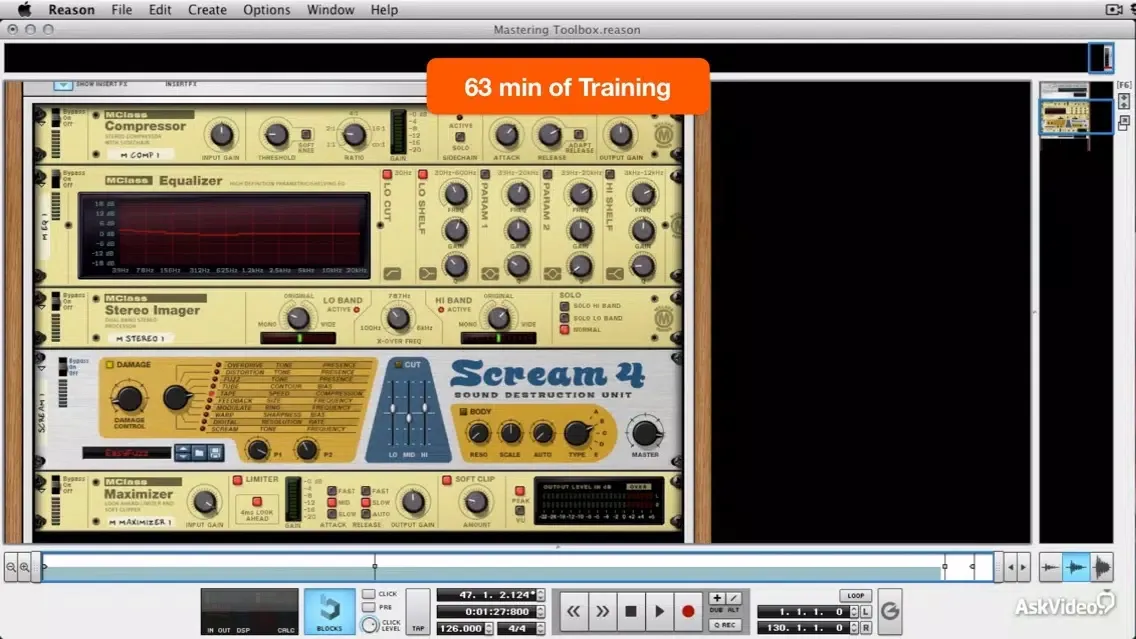Adjust the tempo 126.000 stepper

pyautogui.click(x=489, y=628)
